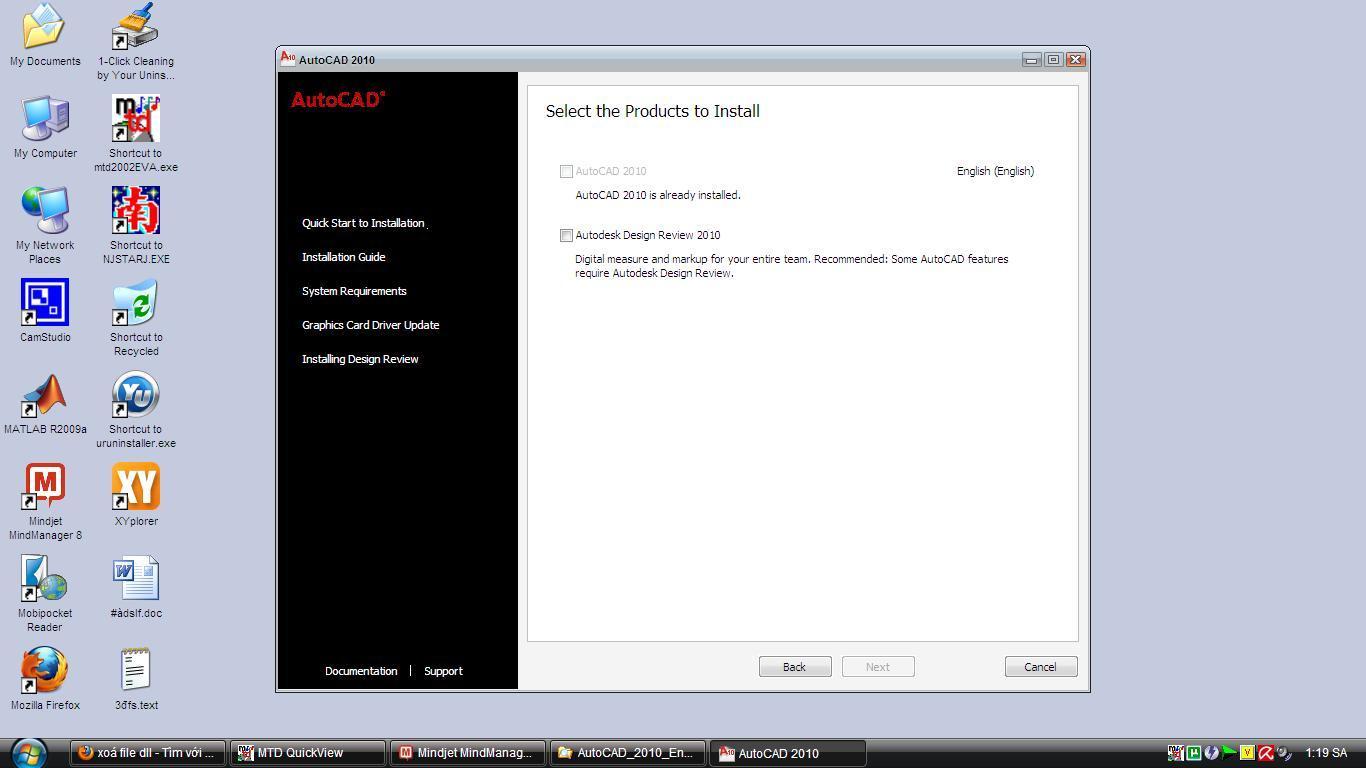This screenshot has width=1366, height=768.
Task: Click the Cancel button
Action: point(1041,667)
